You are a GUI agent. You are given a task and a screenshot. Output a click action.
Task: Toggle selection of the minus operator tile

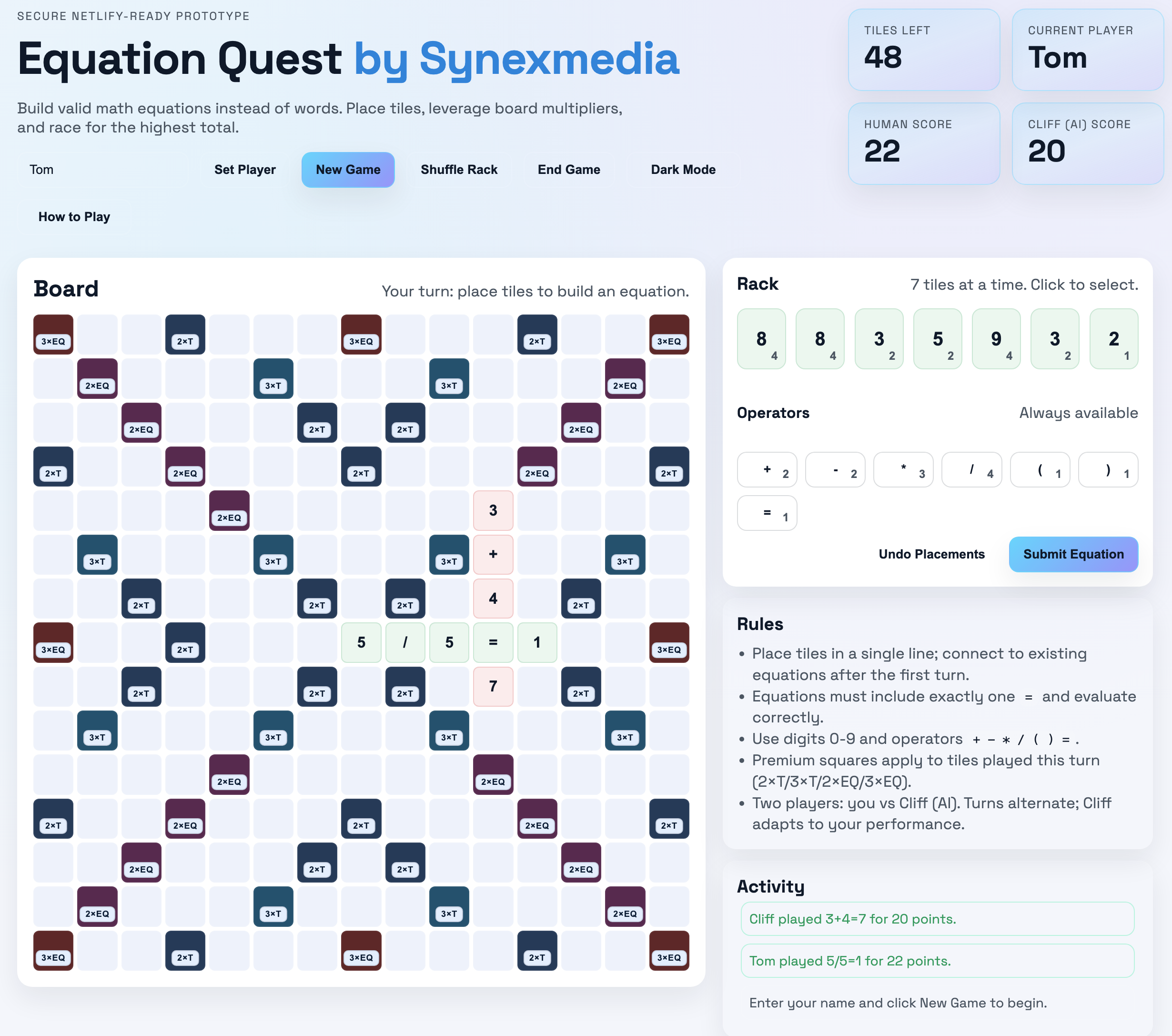coord(835,469)
